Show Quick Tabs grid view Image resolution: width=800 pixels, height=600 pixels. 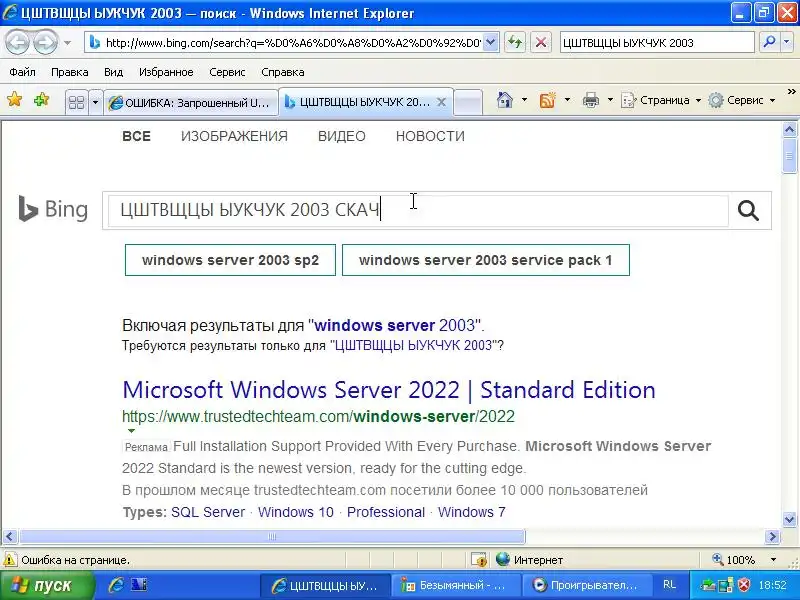[x=77, y=103]
